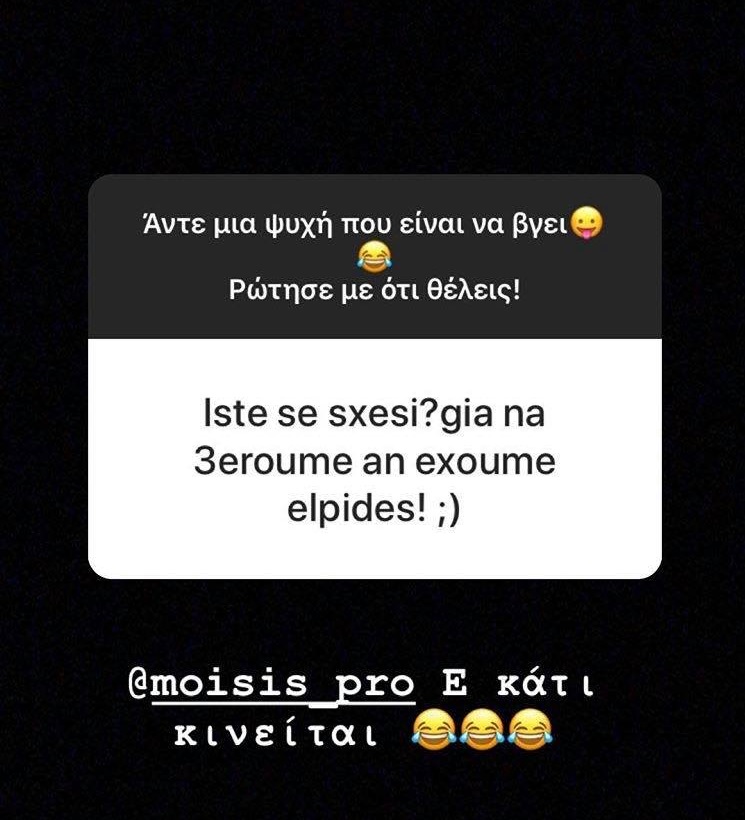
Task: Tap the first laughing emoji after κινείται
Action: 433,729
